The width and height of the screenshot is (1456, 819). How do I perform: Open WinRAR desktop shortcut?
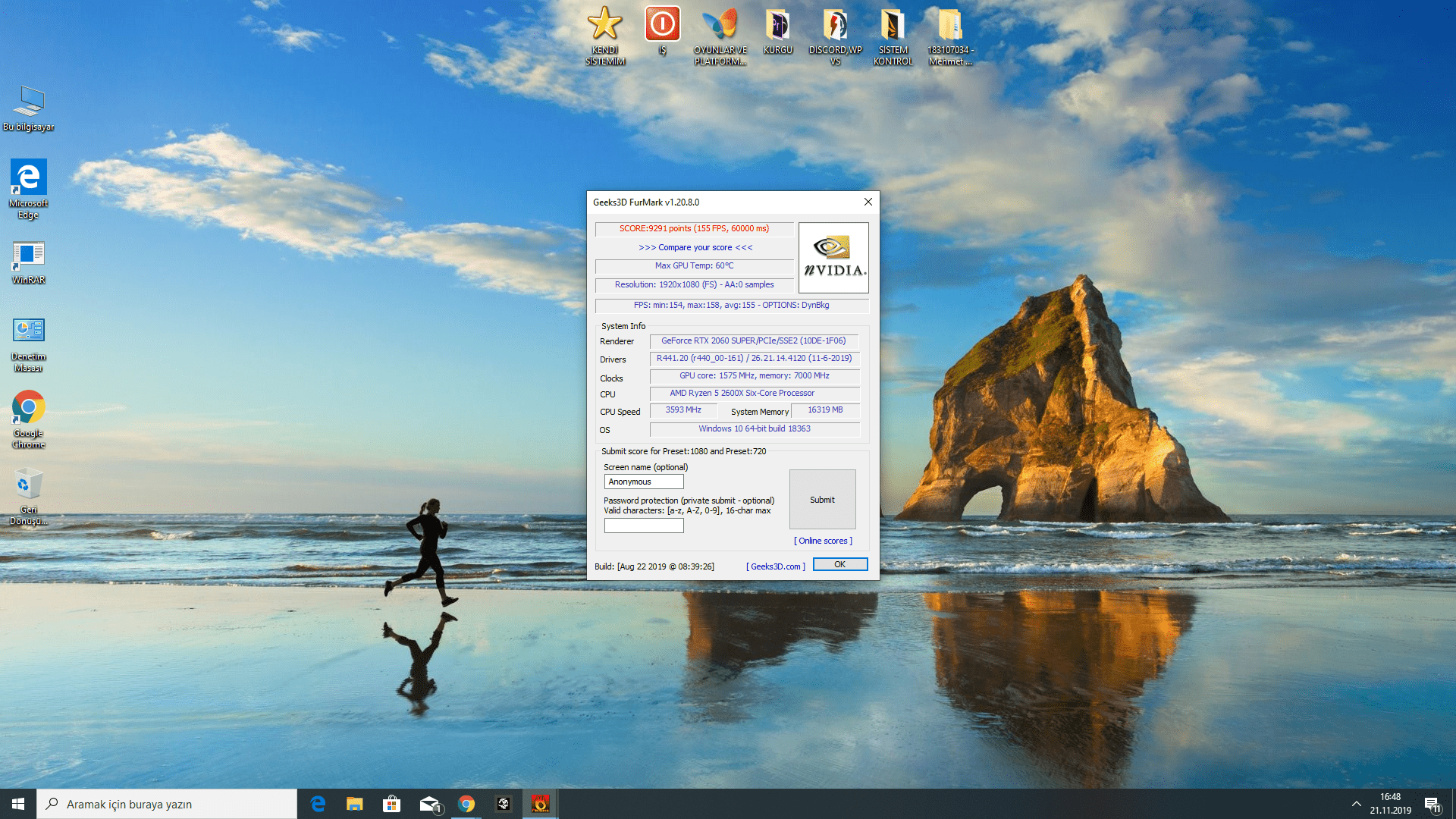[28, 256]
